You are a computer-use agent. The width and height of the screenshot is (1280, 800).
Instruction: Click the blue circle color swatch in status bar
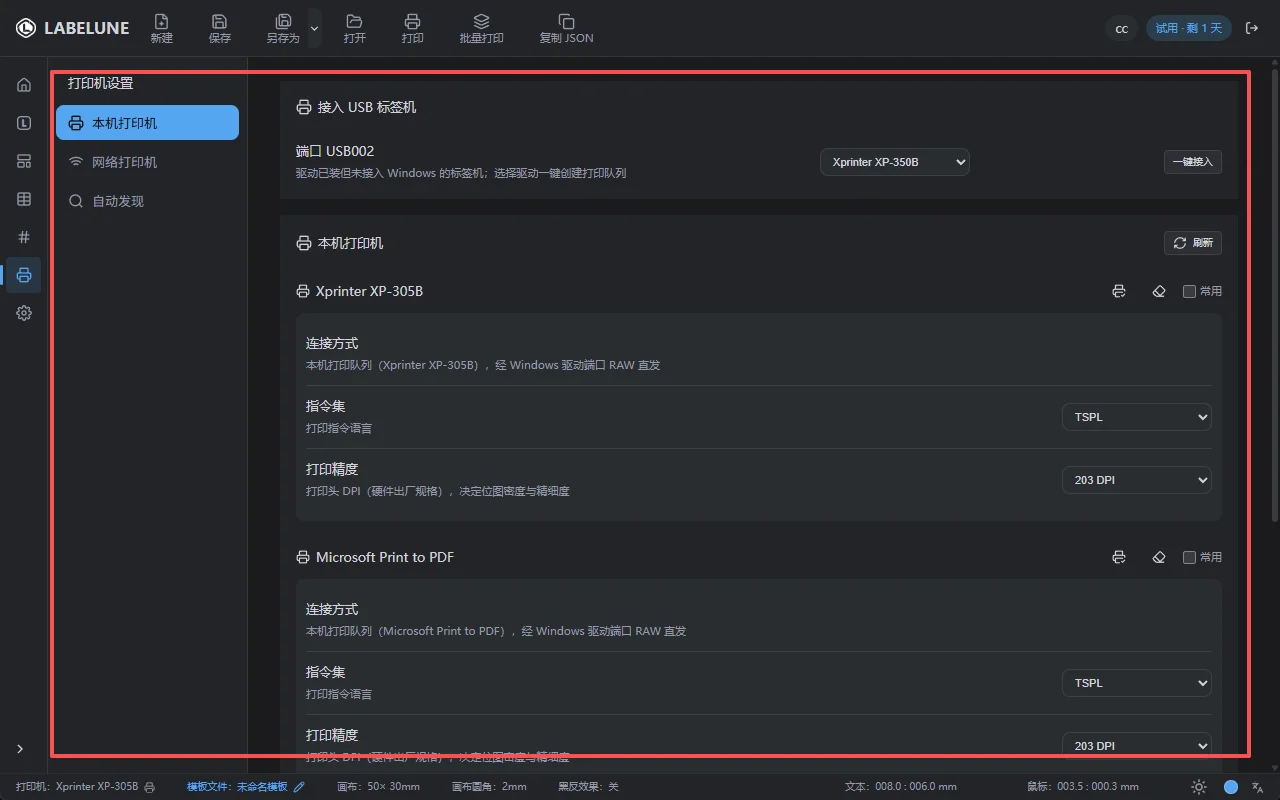click(1231, 787)
